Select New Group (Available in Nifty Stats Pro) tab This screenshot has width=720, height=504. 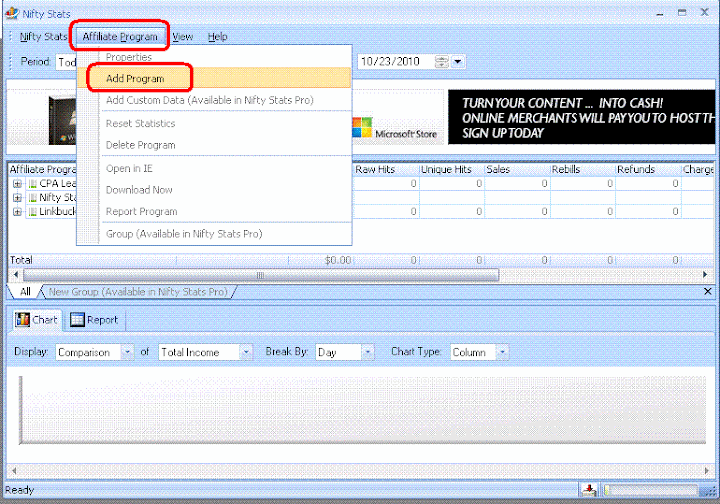[138, 291]
